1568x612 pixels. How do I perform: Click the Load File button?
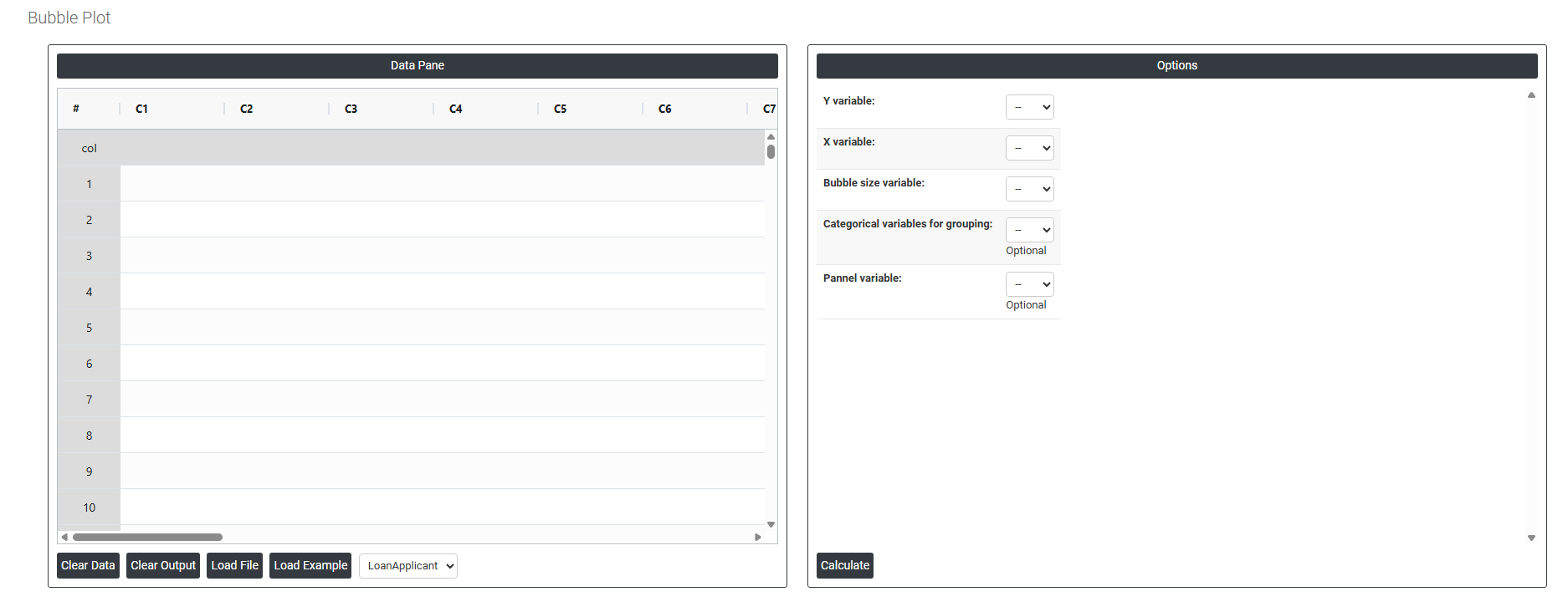[234, 566]
